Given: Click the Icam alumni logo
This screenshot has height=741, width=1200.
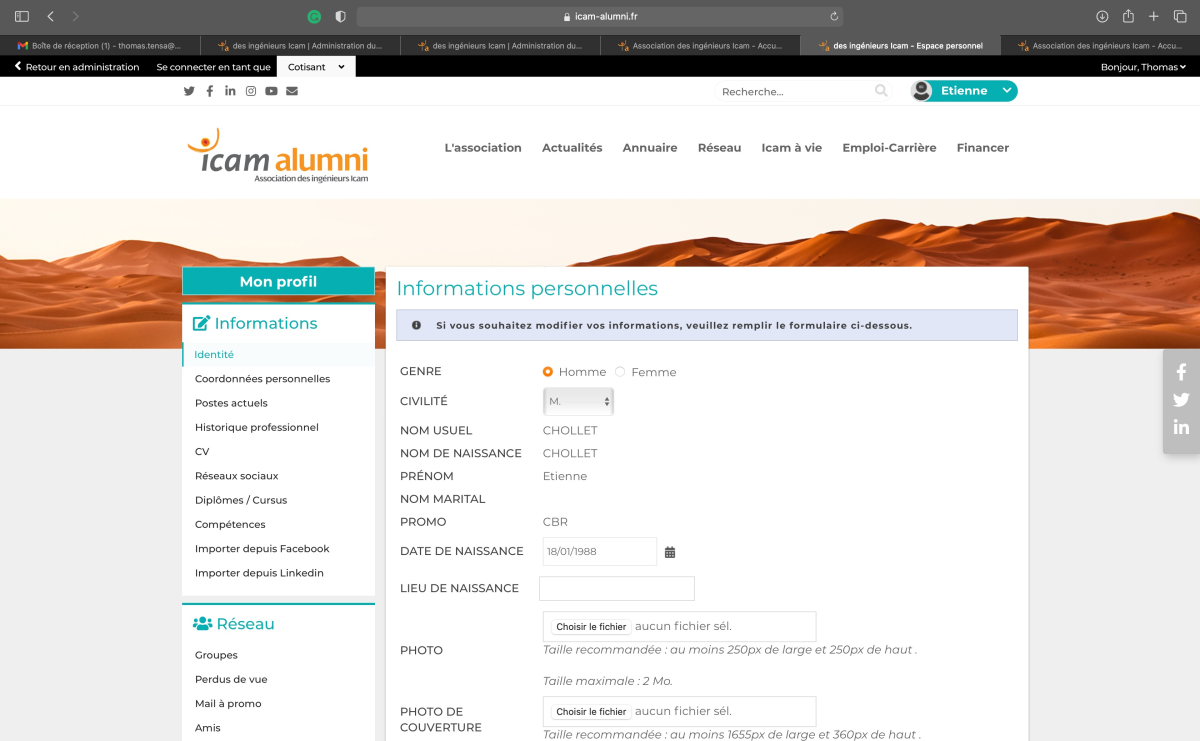Looking at the screenshot, I should coord(278,156).
